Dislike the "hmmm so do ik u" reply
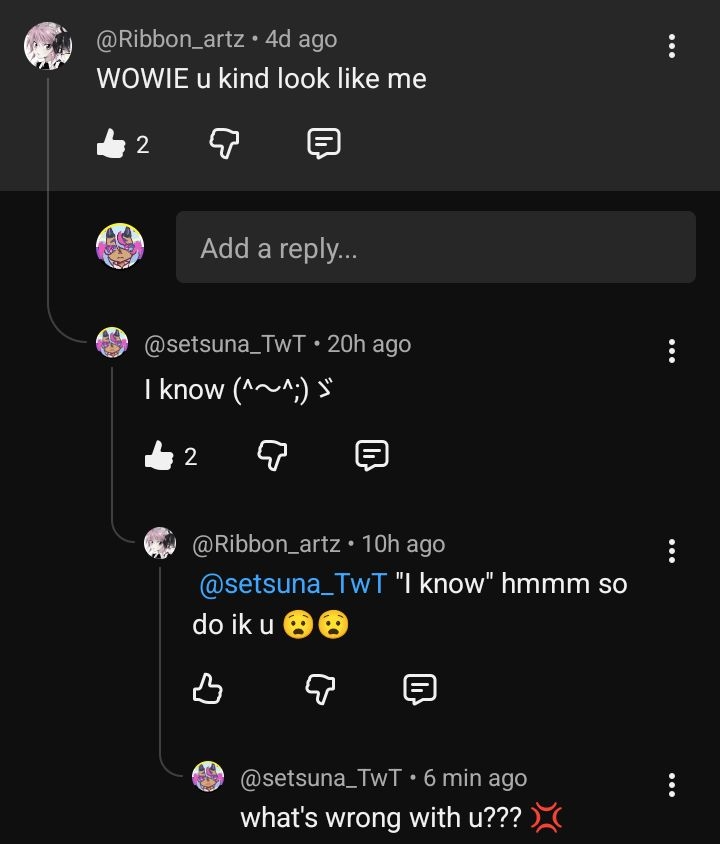The width and height of the screenshot is (720, 844). [320, 688]
